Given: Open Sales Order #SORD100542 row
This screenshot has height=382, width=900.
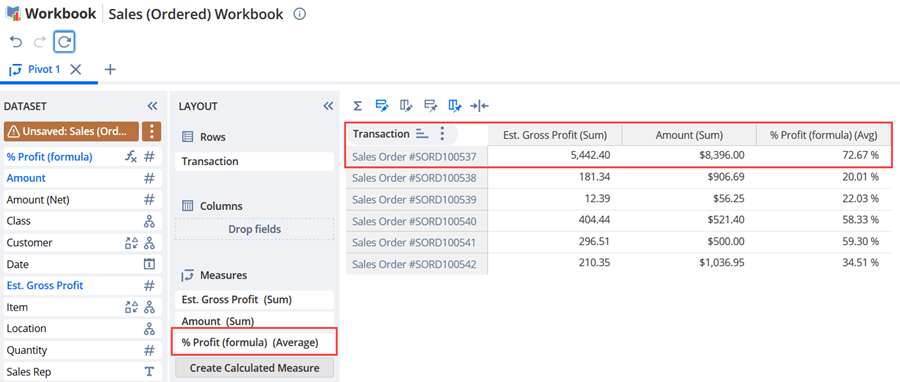Looking at the screenshot, I should point(414,264).
